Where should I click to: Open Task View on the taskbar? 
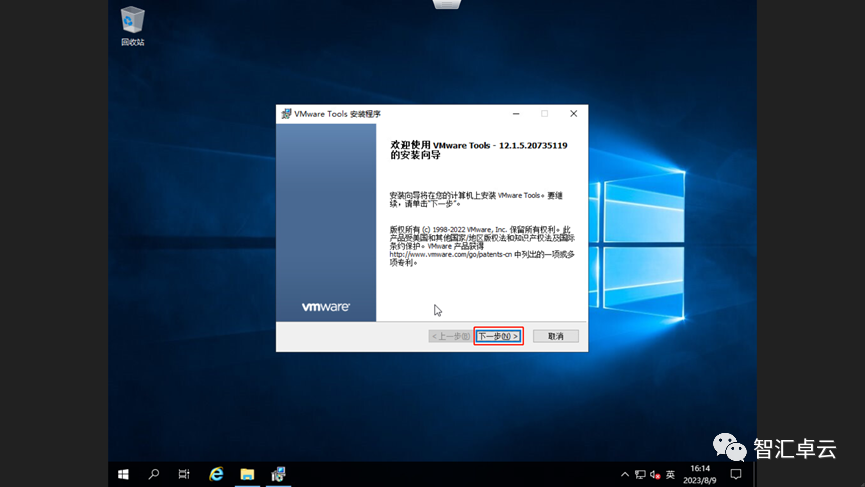click(184, 474)
